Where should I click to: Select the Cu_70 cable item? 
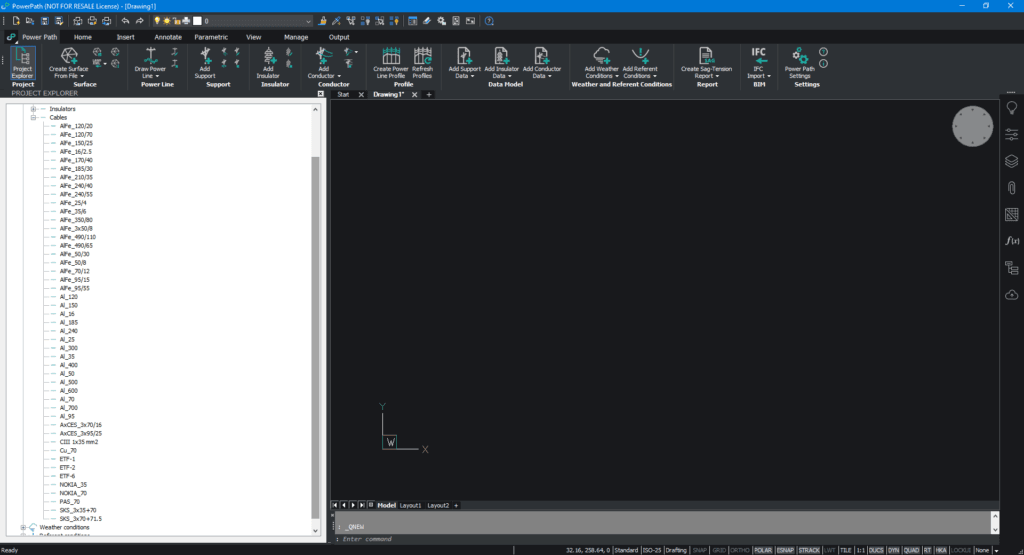[68, 451]
